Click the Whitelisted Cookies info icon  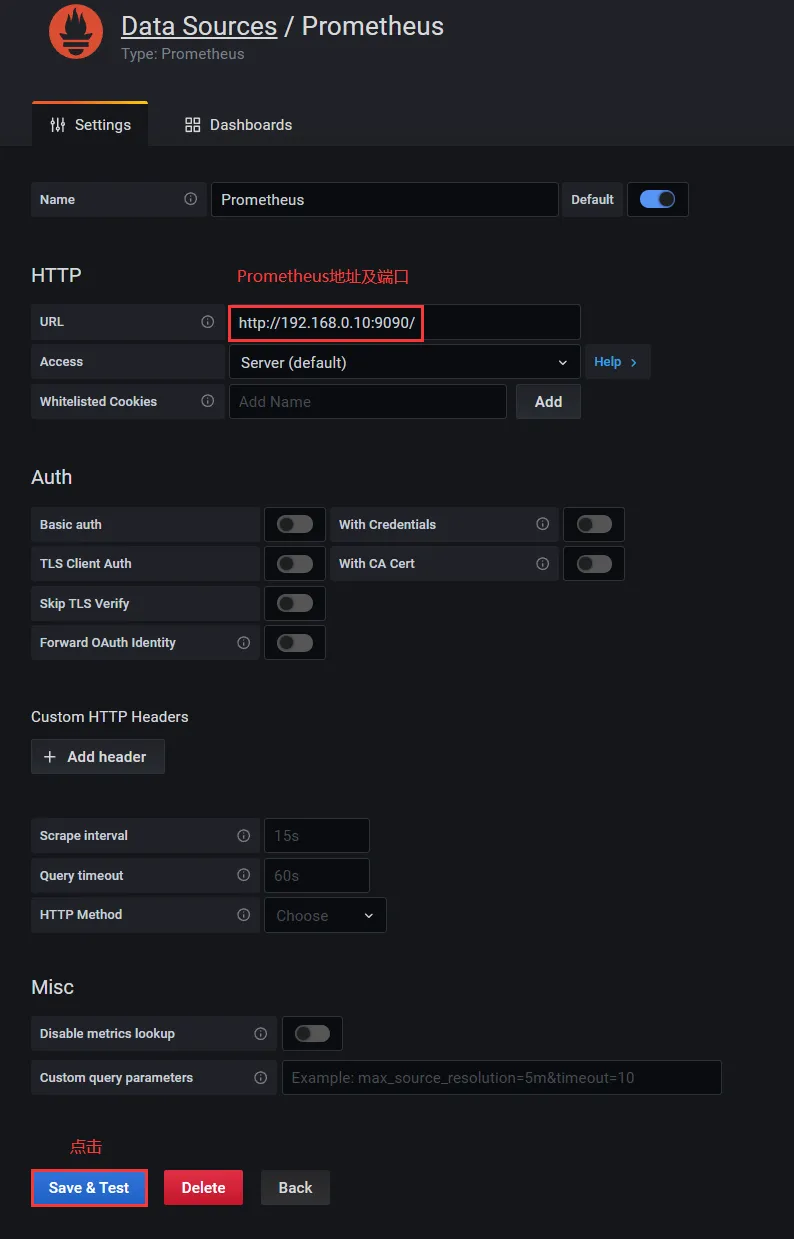tap(207, 401)
